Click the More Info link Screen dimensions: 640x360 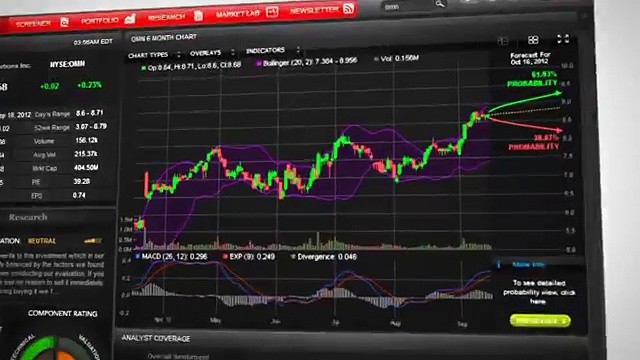528,264
